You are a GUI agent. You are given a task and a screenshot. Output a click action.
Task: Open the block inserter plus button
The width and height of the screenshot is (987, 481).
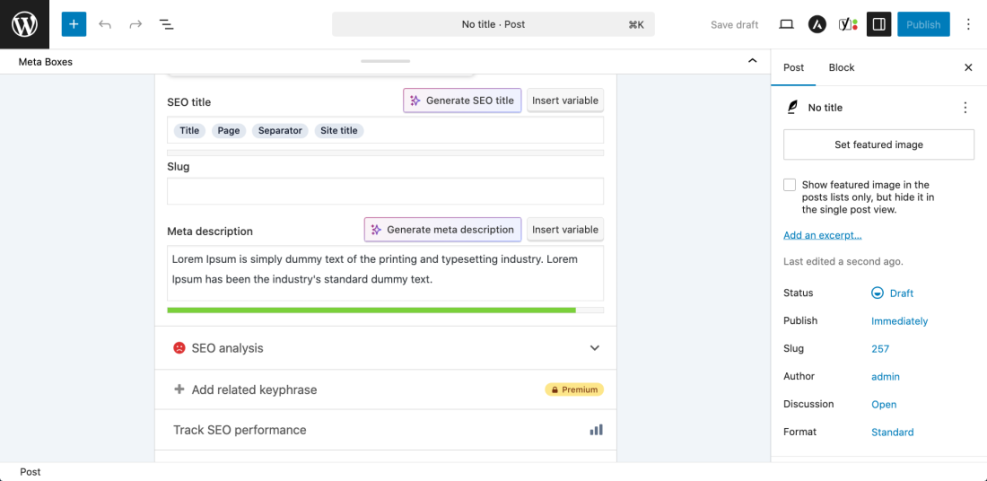[x=74, y=25]
